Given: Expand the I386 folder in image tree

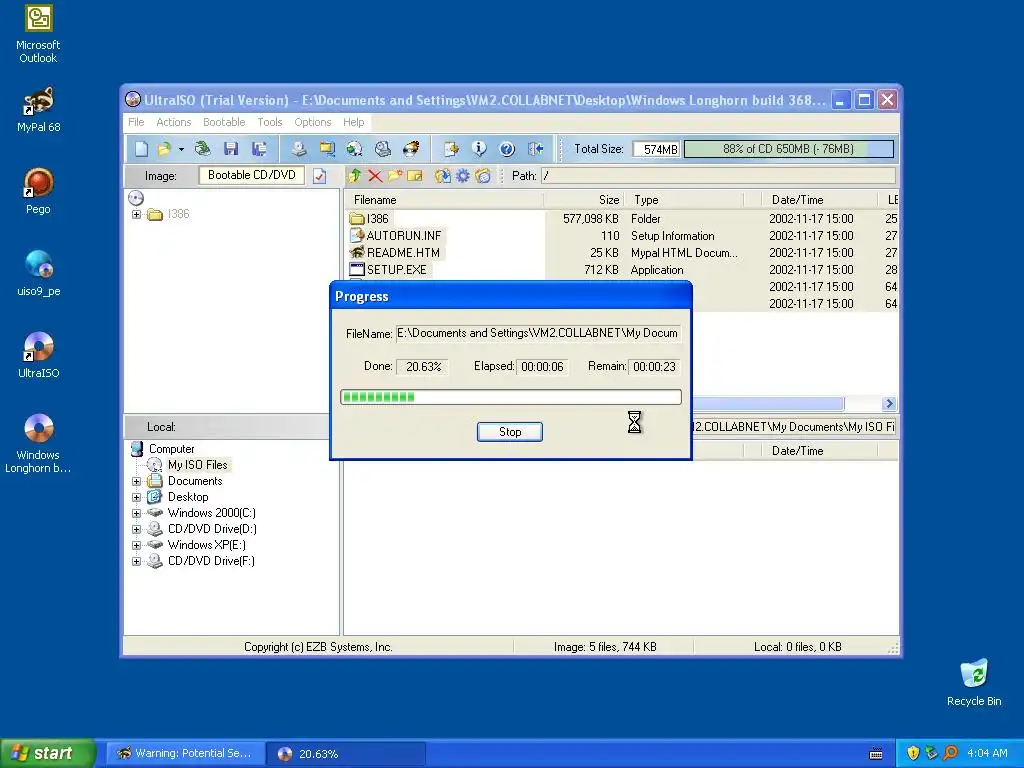Looking at the screenshot, I should (136, 214).
